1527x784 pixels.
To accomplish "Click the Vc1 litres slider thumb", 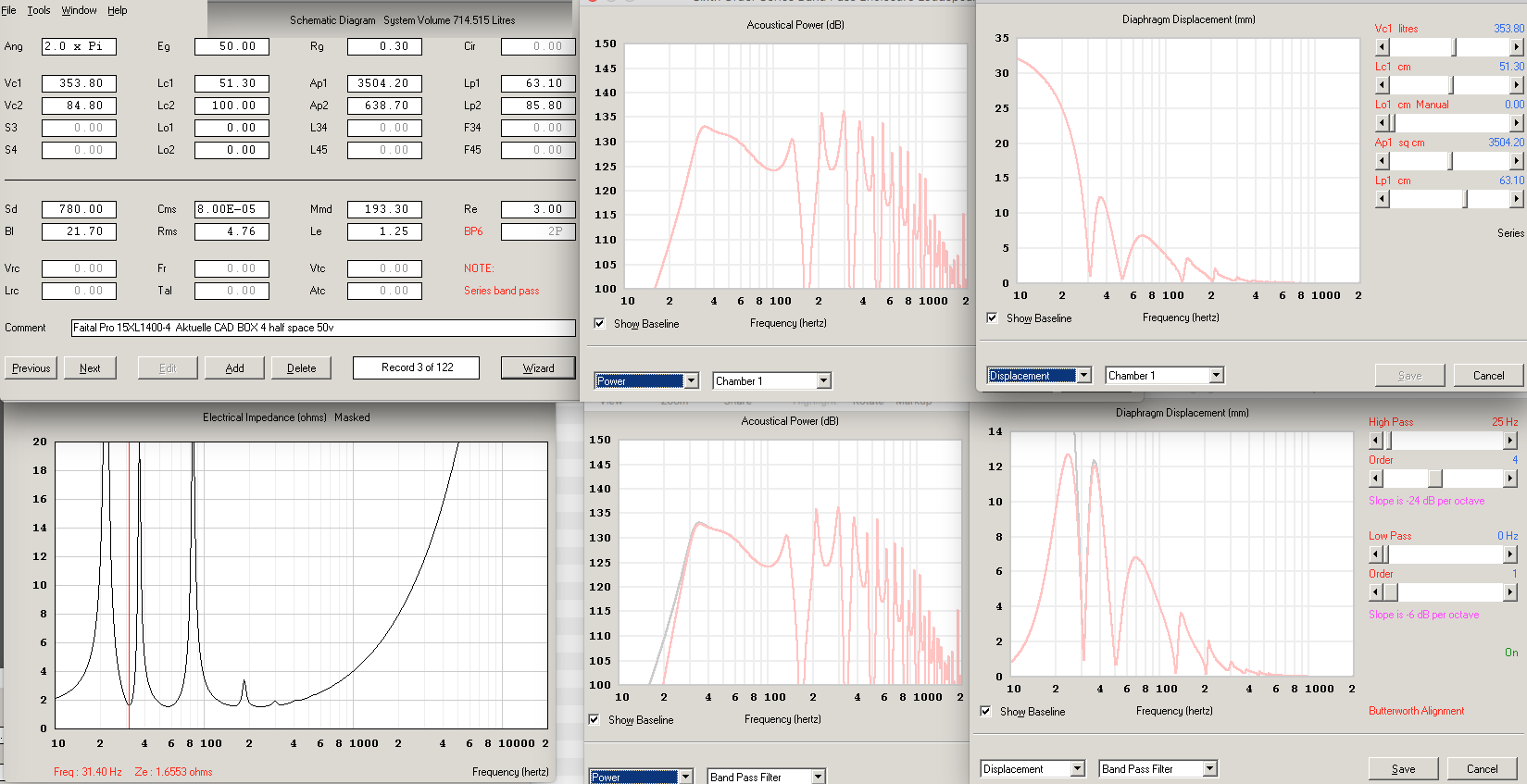I will pyautogui.click(x=1454, y=47).
